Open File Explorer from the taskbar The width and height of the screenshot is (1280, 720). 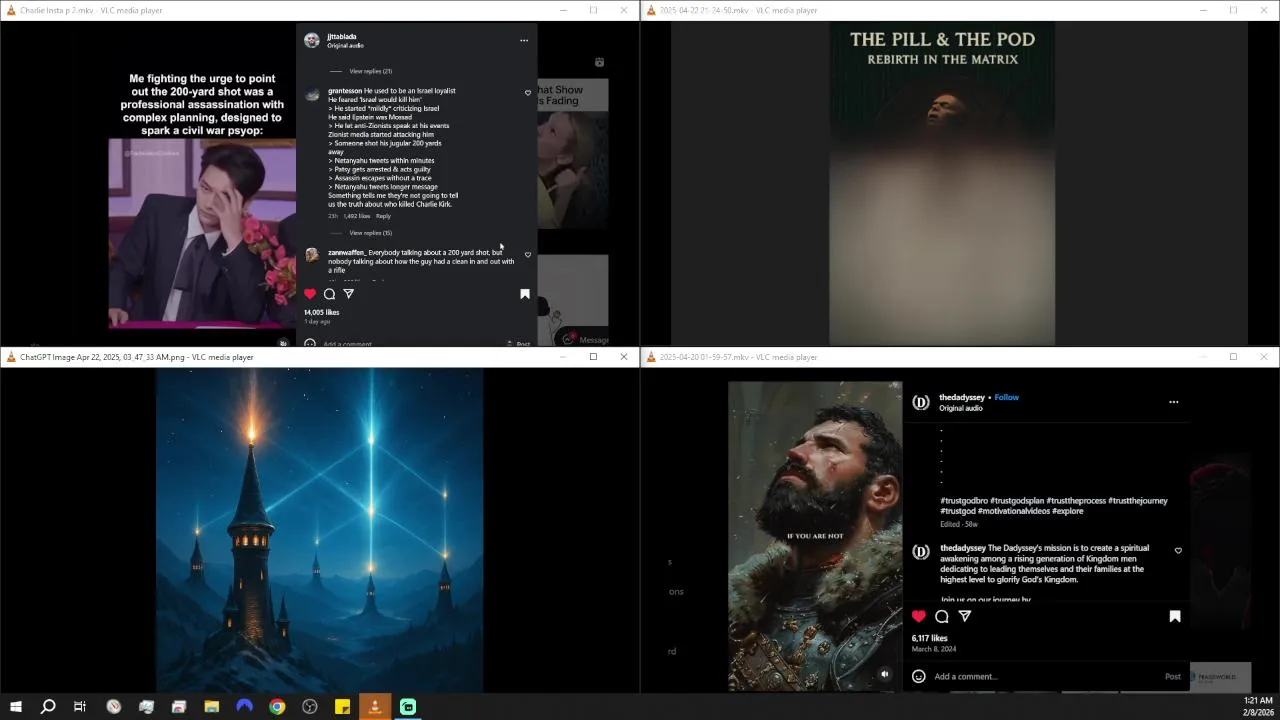212,707
